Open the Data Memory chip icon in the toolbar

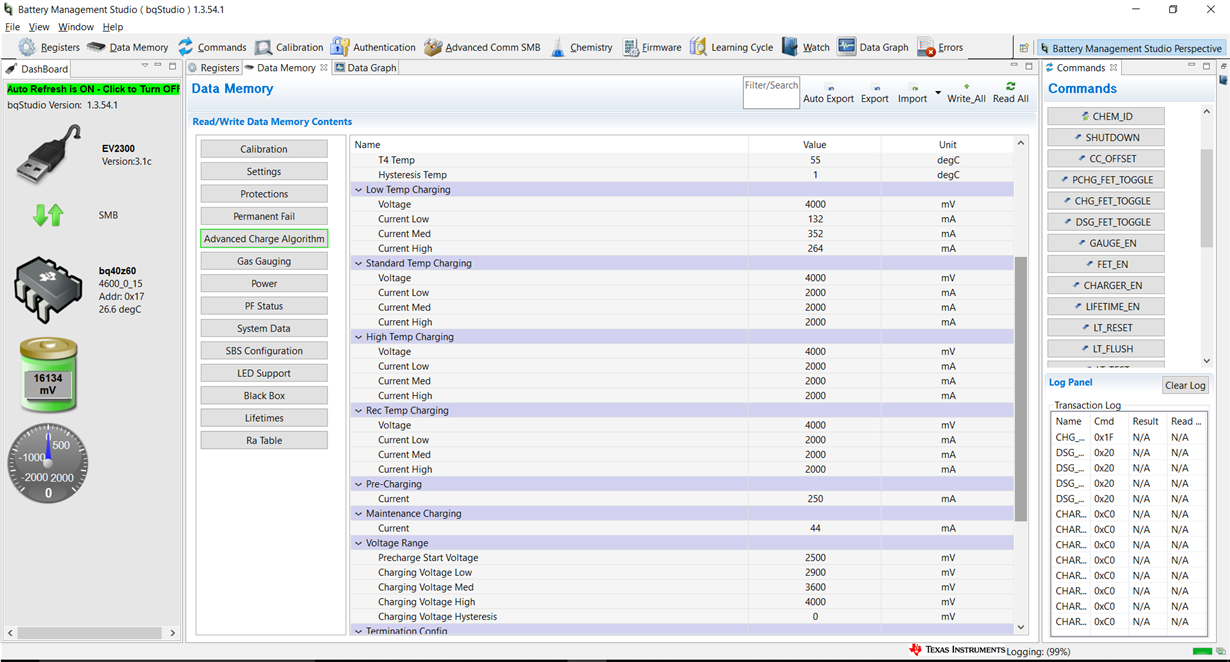point(96,47)
